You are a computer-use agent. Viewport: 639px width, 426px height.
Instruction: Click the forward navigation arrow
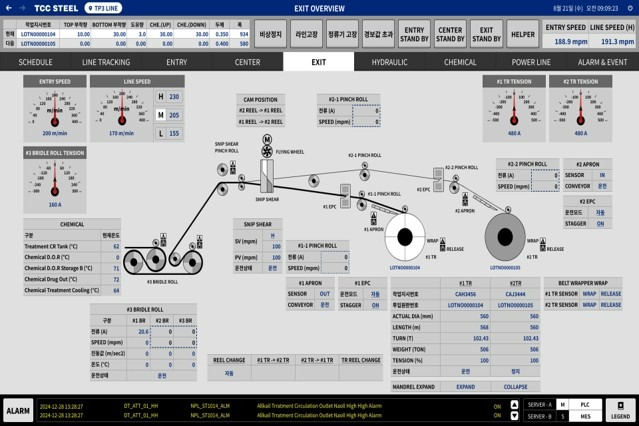click(23, 7)
